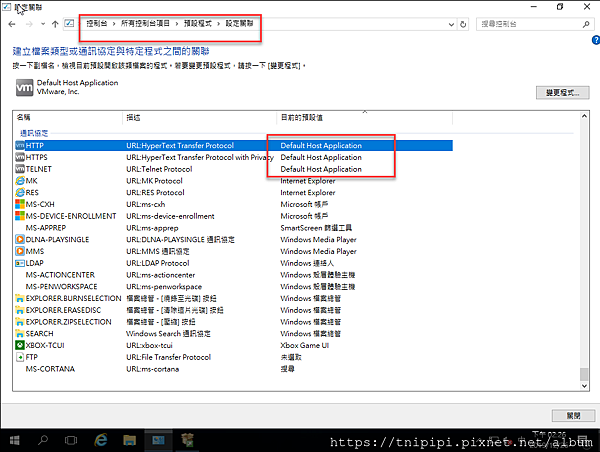Click the large VMware Default Host Application icon
This screenshot has height=452, width=600.
tap(24, 88)
